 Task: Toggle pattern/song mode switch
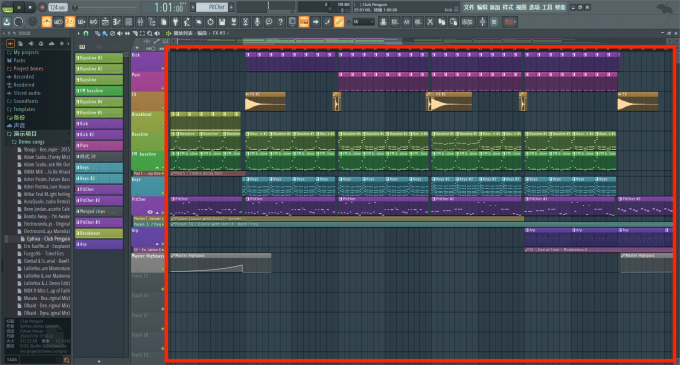[x=7, y=7]
